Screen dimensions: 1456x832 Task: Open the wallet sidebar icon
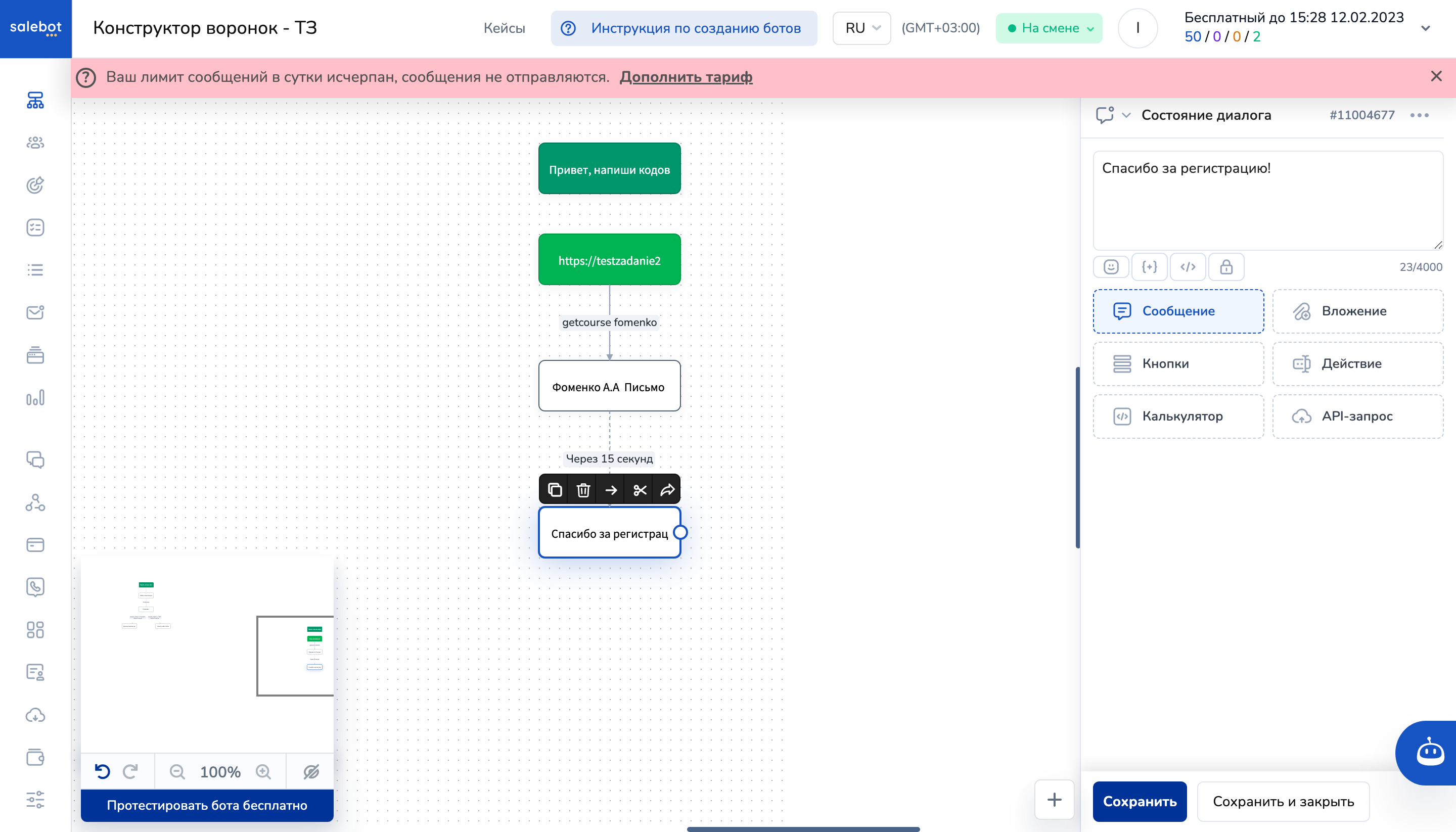tap(35, 757)
